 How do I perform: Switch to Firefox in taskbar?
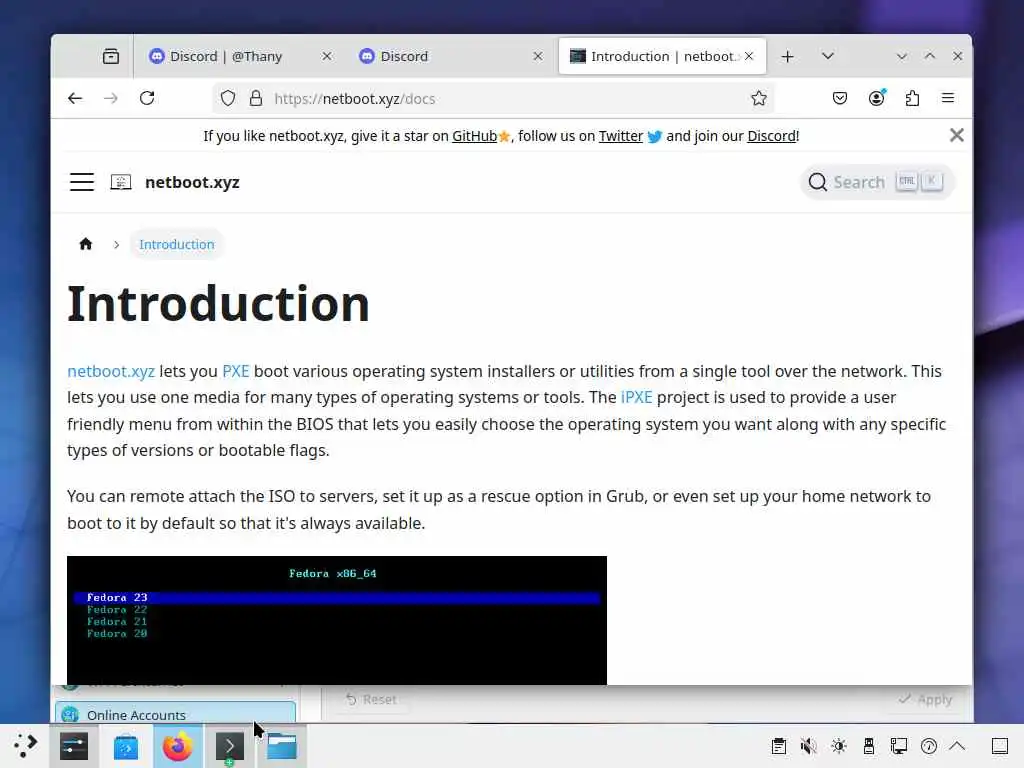click(178, 746)
